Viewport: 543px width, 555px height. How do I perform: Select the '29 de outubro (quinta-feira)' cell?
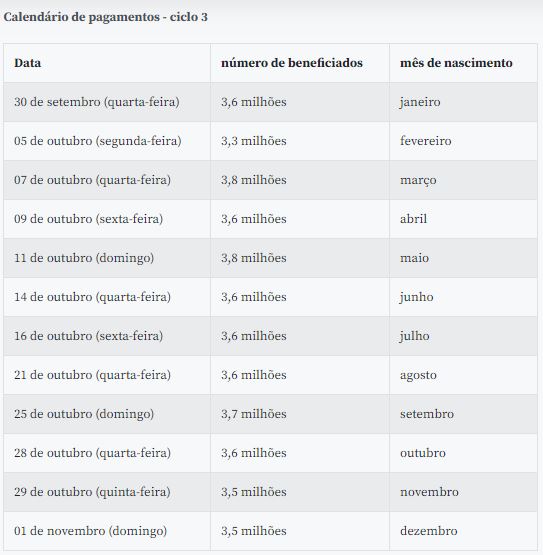pos(107,492)
